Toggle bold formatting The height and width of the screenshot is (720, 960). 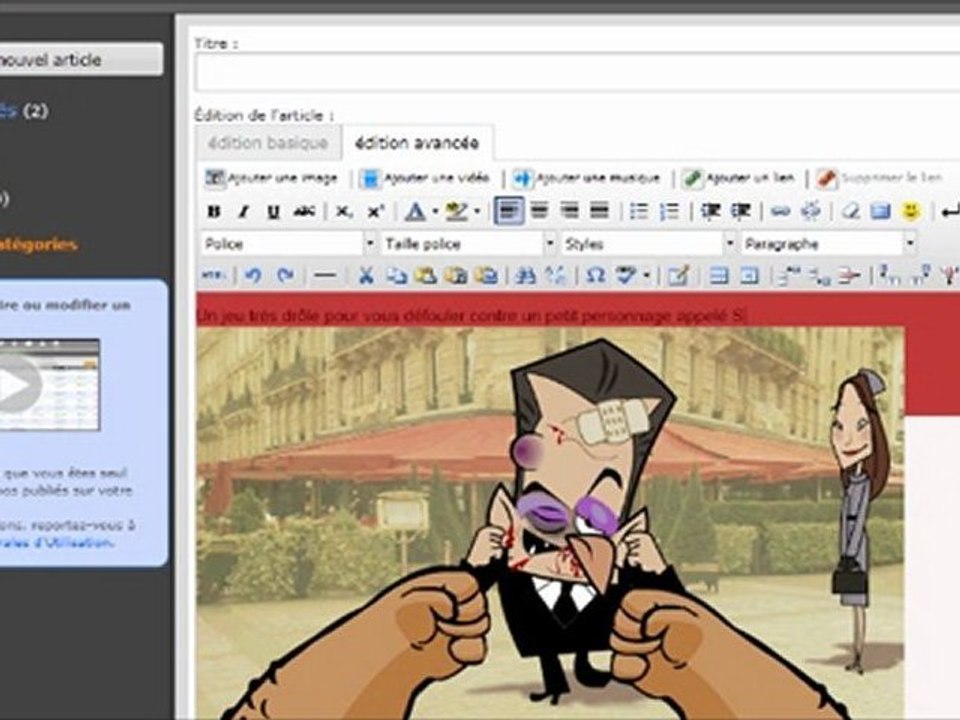[x=214, y=212]
